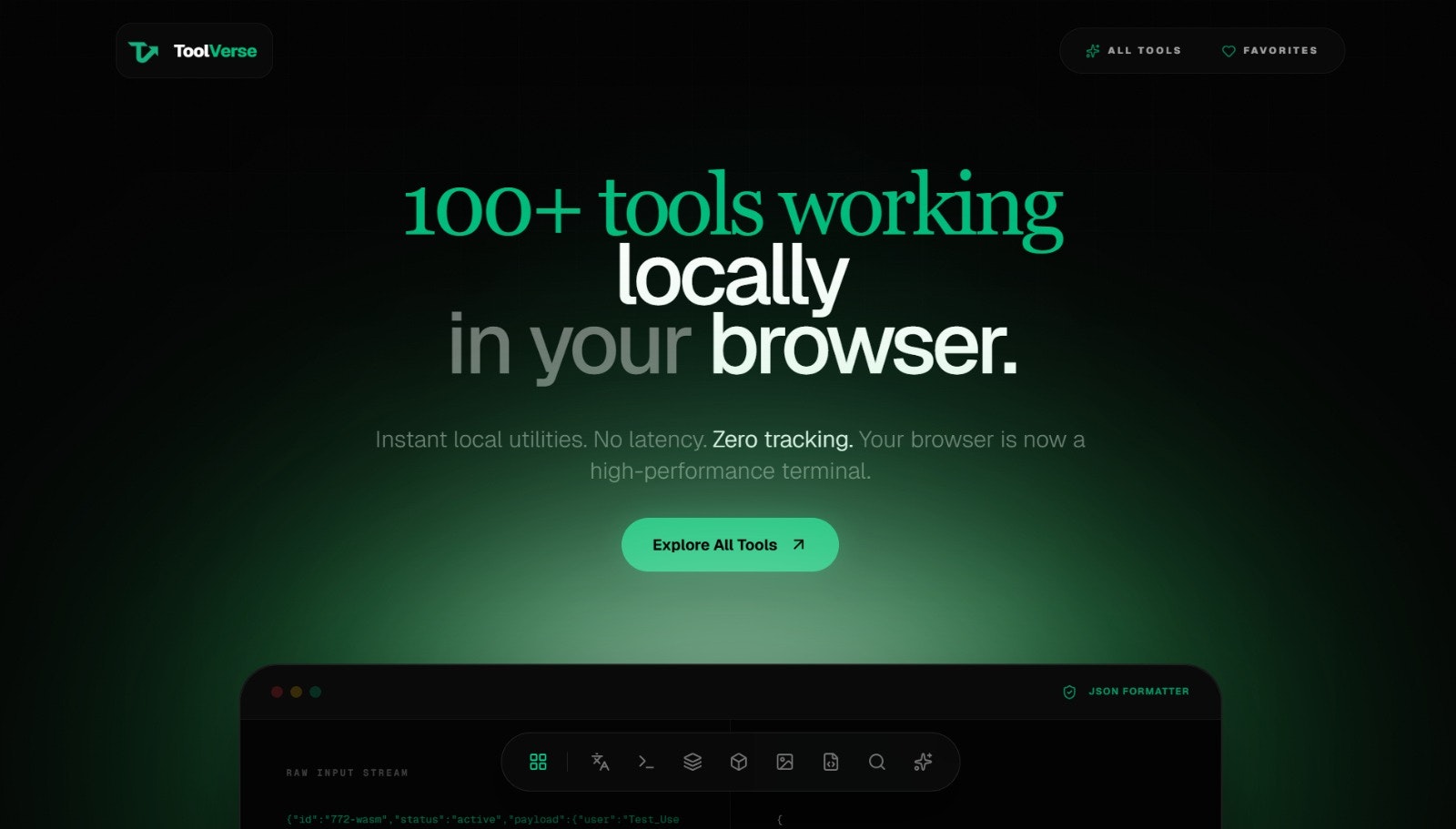The height and width of the screenshot is (829, 1456).
Task: Click the layers stack tool icon
Action: tap(693, 762)
